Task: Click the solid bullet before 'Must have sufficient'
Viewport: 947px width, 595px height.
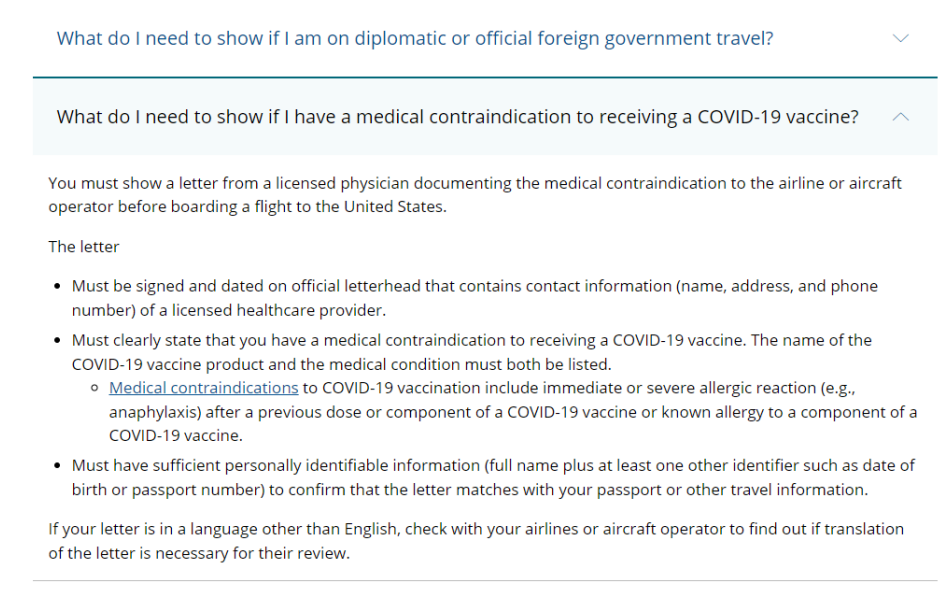Action: (x=57, y=466)
